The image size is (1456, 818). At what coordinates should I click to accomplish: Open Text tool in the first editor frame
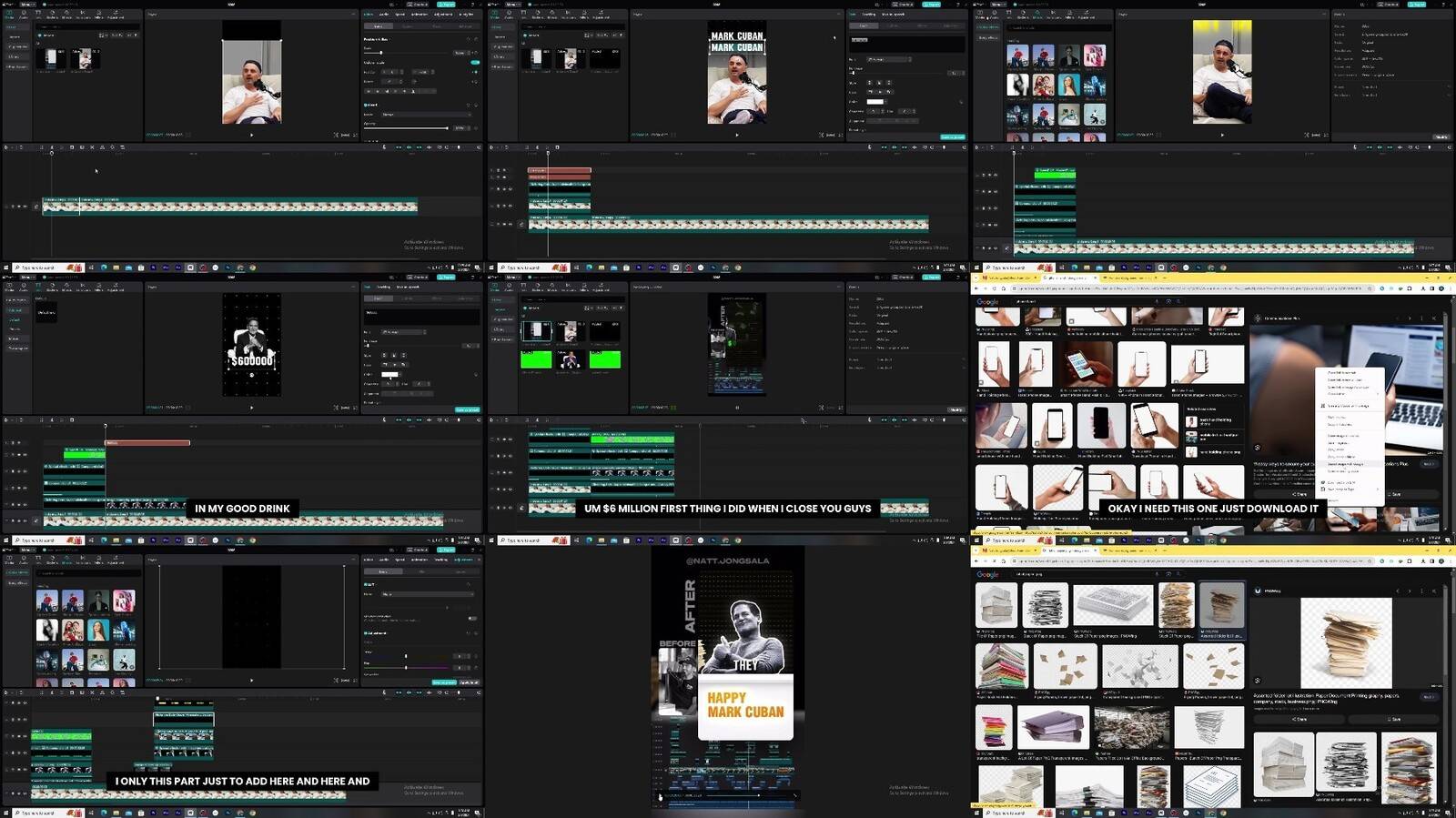tap(38, 15)
